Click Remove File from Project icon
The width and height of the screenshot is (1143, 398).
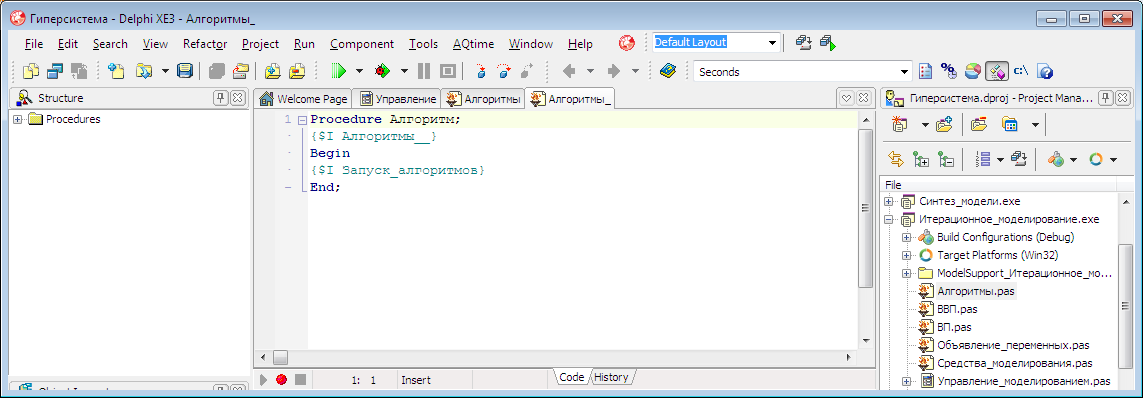click(297, 71)
